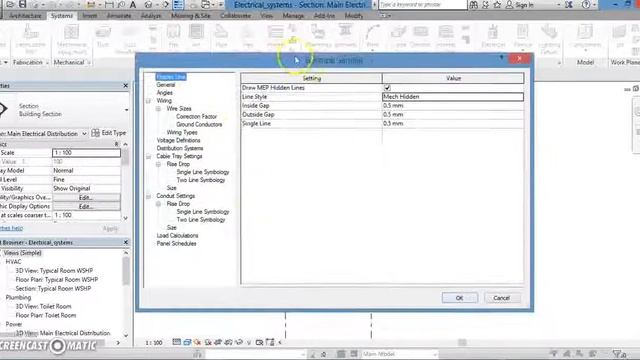Open the Massing & Site ribbon tab
Image resolution: width=640 pixels, height=360 pixels.
(x=191, y=16)
